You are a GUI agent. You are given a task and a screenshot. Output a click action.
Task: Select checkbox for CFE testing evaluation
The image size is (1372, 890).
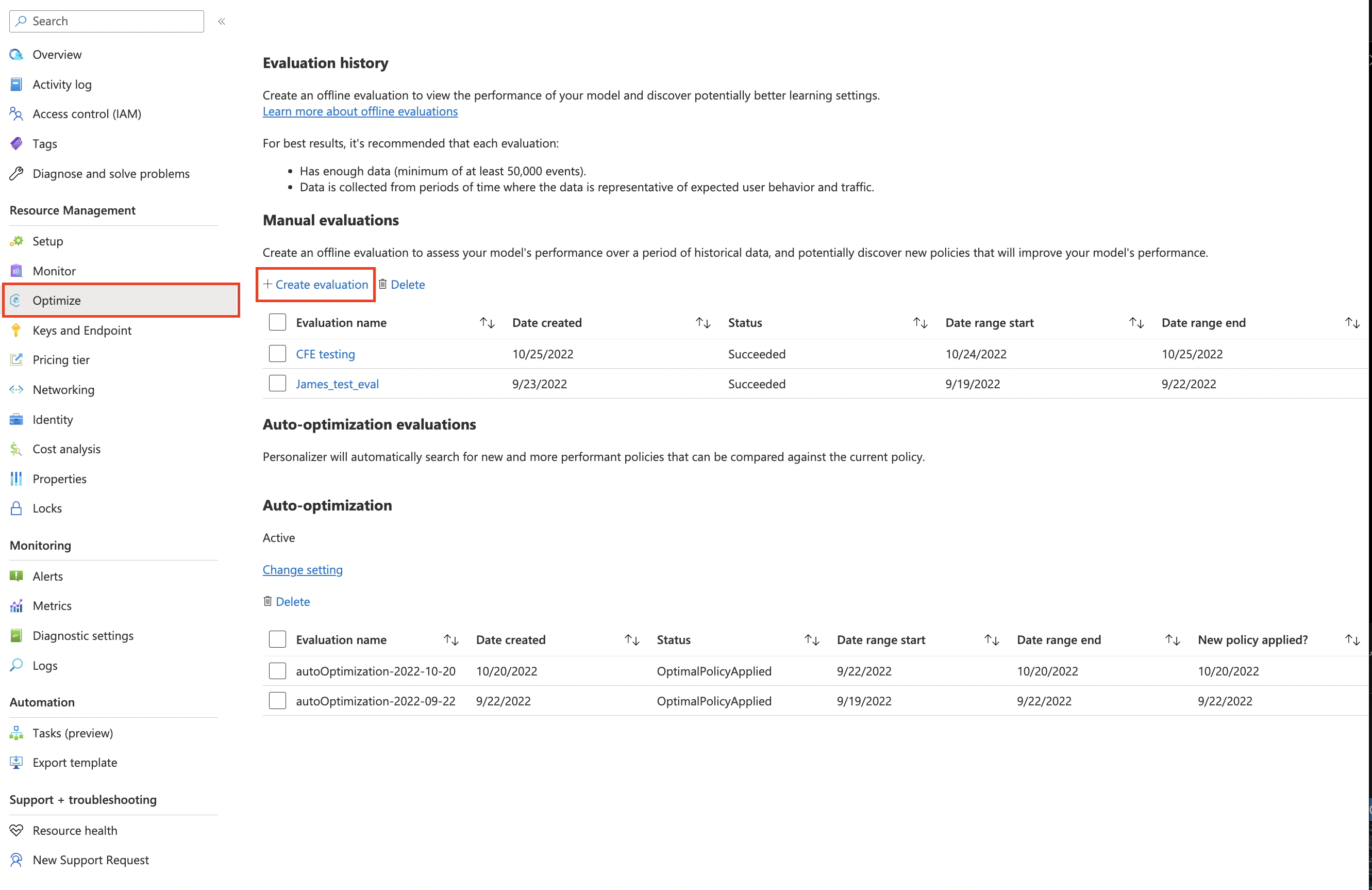tap(278, 353)
